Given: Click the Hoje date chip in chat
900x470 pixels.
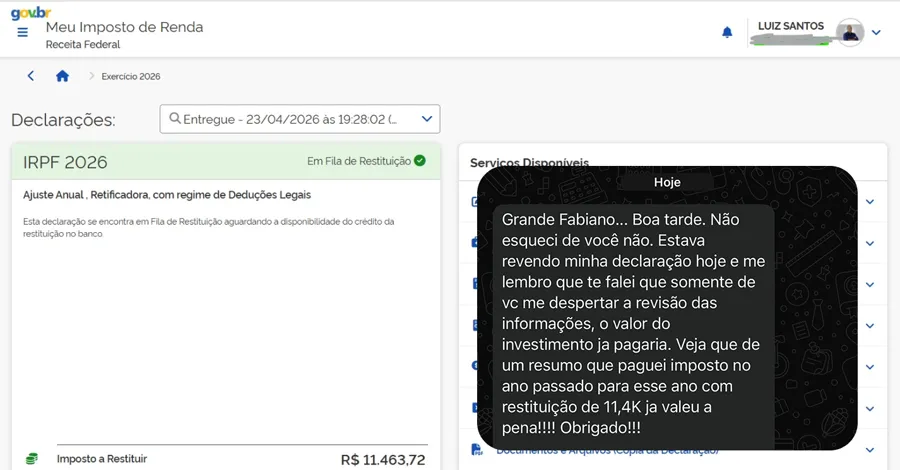Looking at the screenshot, I should click(x=667, y=182).
